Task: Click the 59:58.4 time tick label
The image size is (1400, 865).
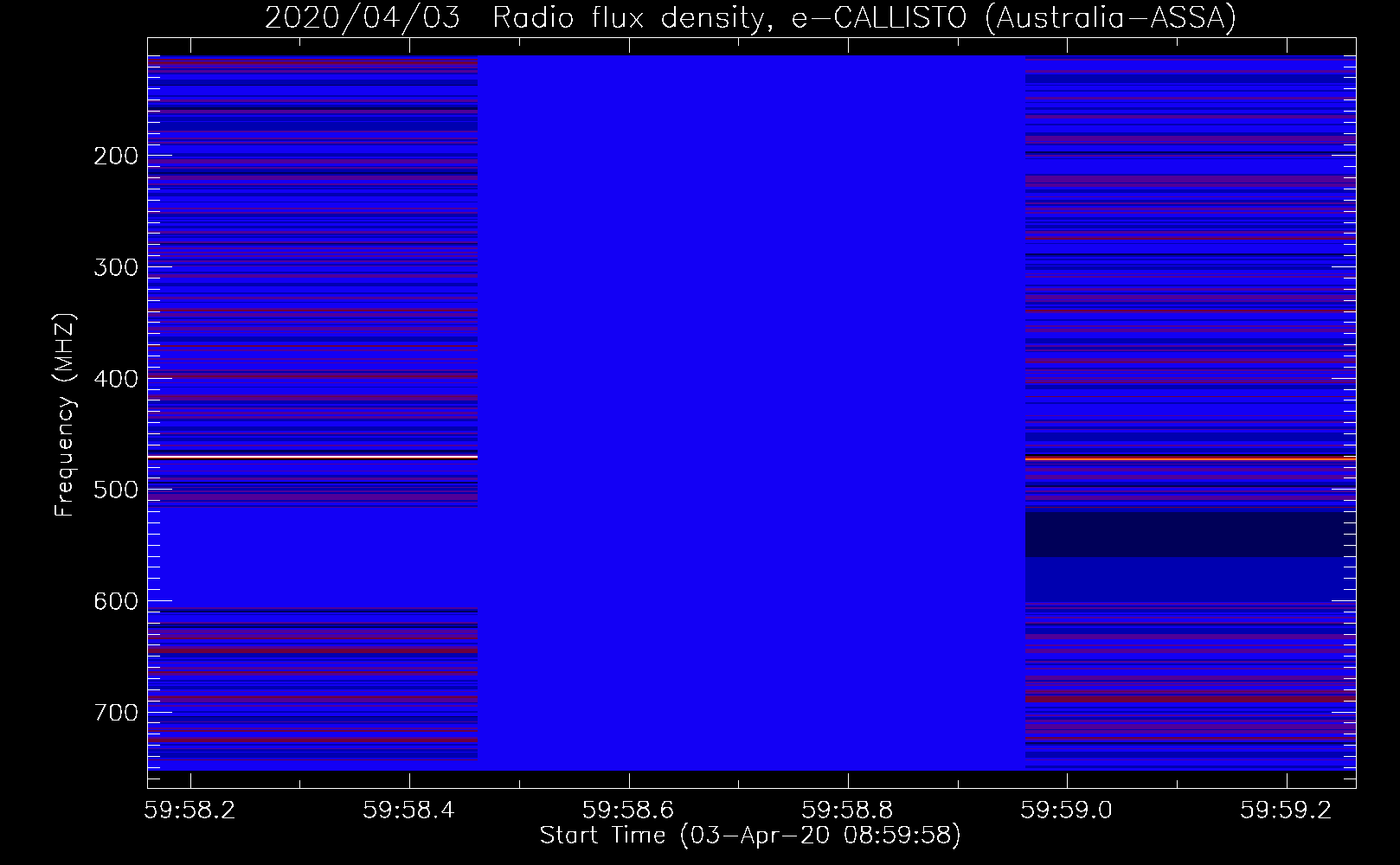Action: click(409, 809)
